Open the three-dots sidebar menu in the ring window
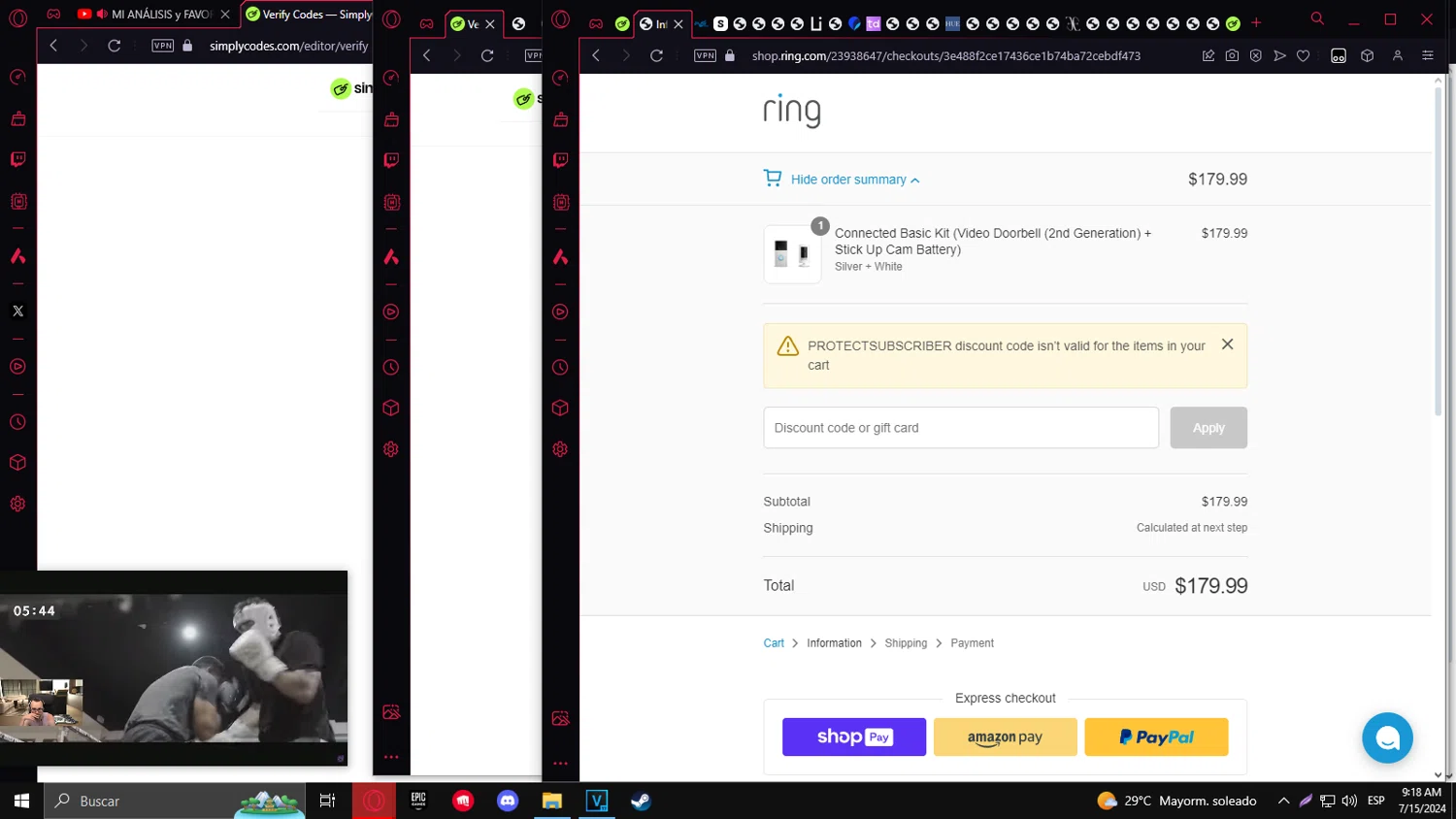The height and width of the screenshot is (819, 1456). point(560,763)
